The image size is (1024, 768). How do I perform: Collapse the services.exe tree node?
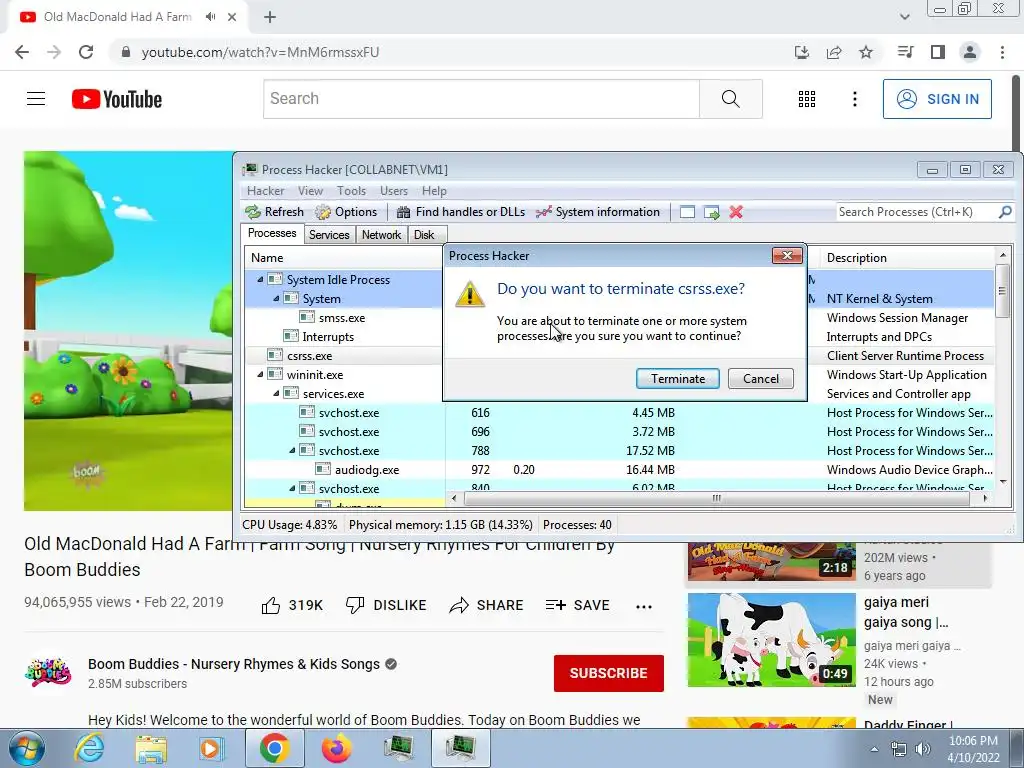click(x=276, y=394)
